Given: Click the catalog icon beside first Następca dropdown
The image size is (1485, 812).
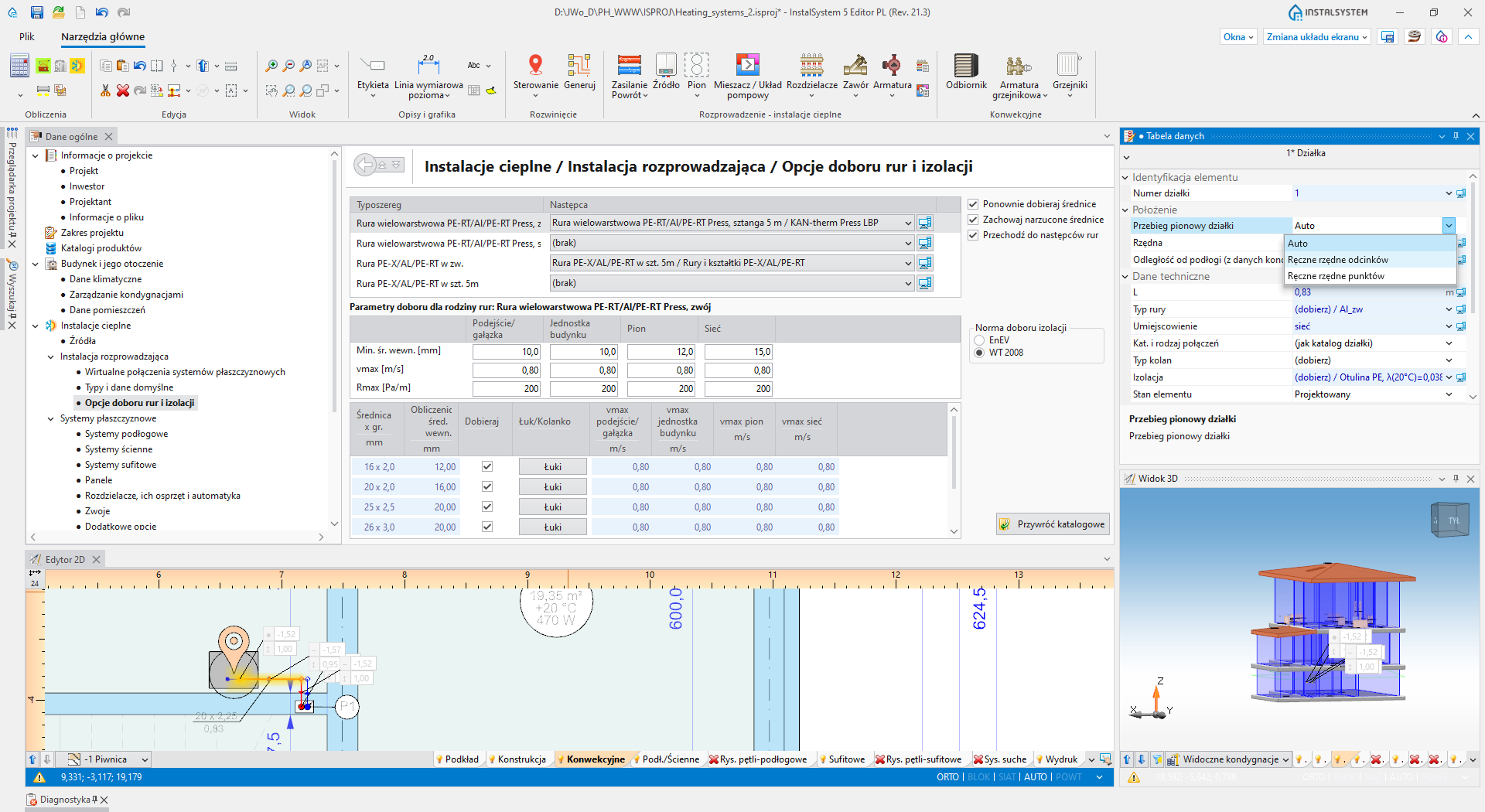Looking at the screenshot, I should pos(924,223).
